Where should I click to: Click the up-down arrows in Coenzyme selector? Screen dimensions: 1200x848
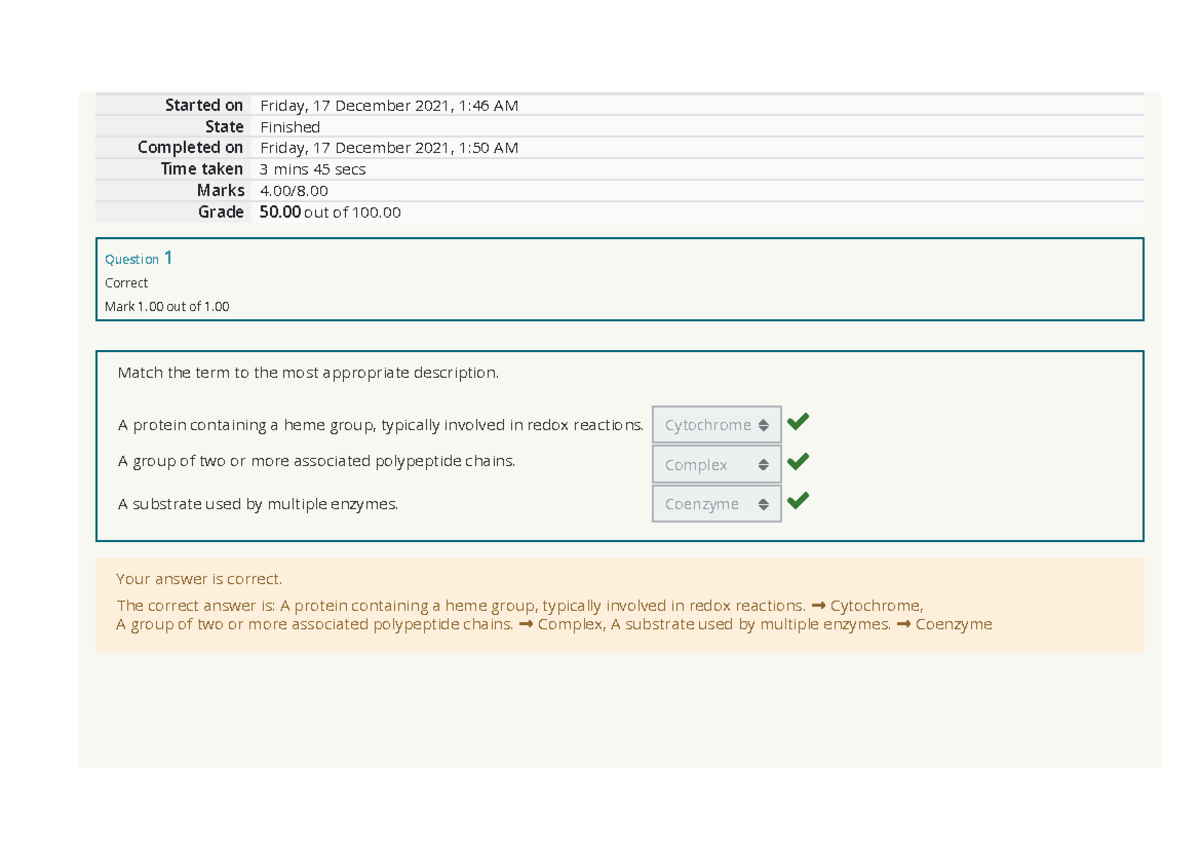pyautogui.click(x=763, y=504)
